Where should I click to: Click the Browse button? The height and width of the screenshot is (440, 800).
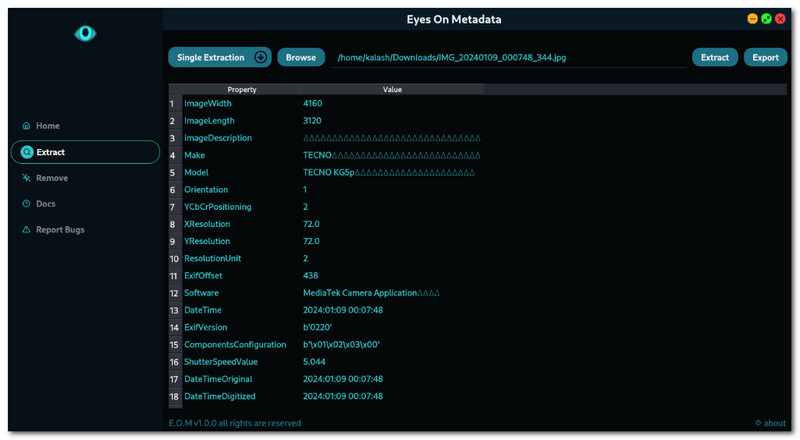click(301, 57)
